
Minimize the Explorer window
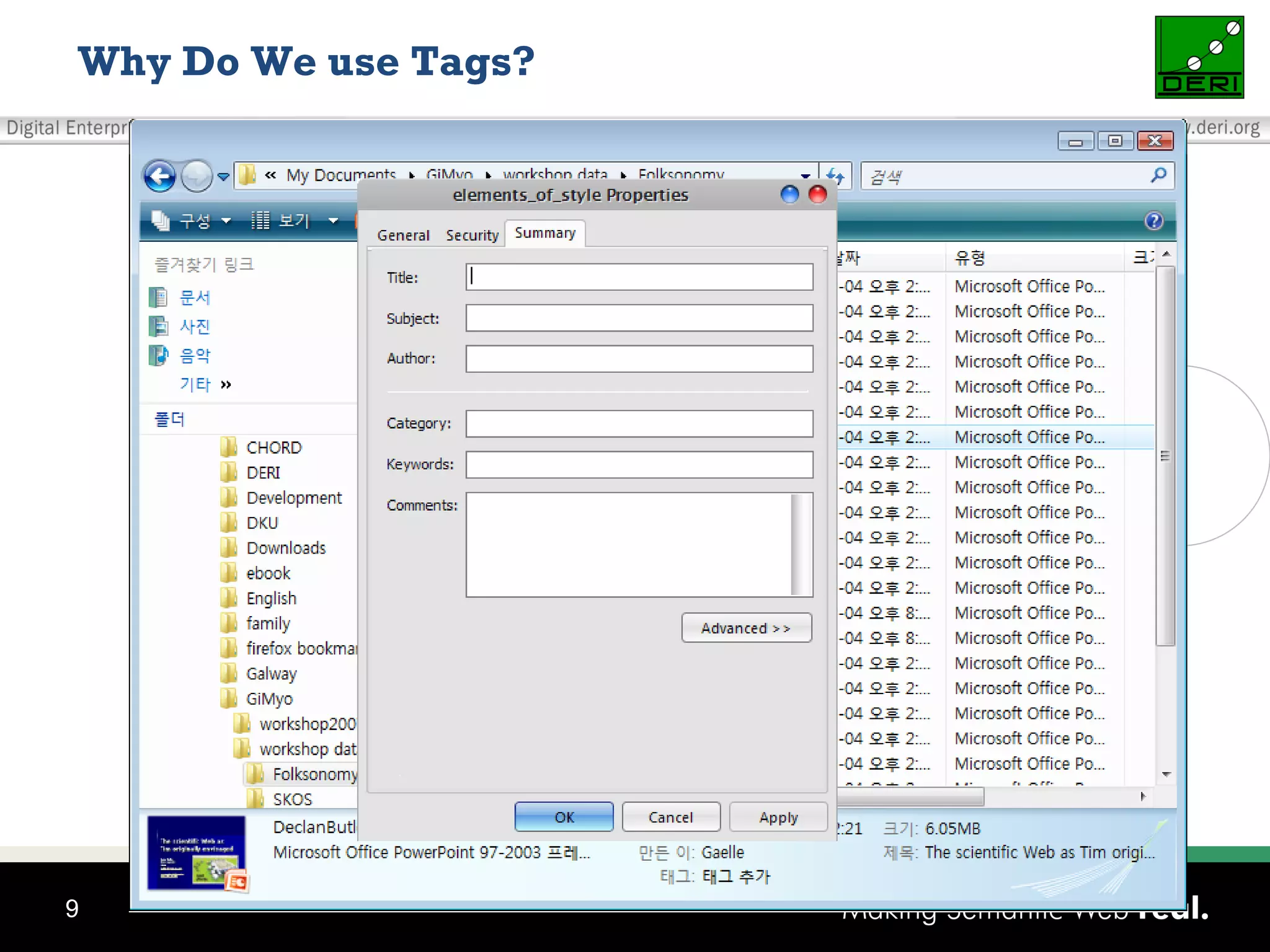[x=1076, y=141]
